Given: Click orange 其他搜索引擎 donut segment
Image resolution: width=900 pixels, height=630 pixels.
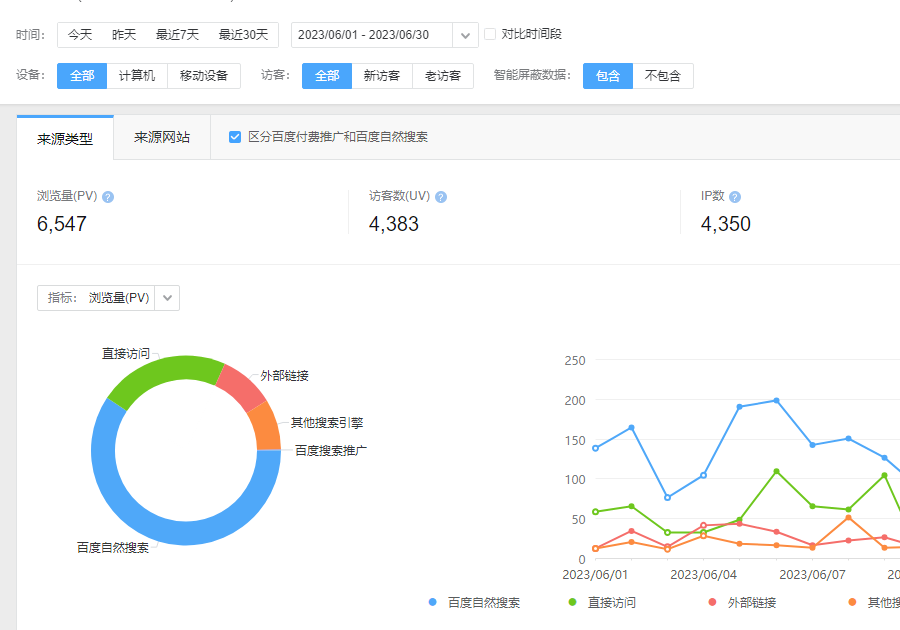Looking at the screenshot, I should point(266,427).
